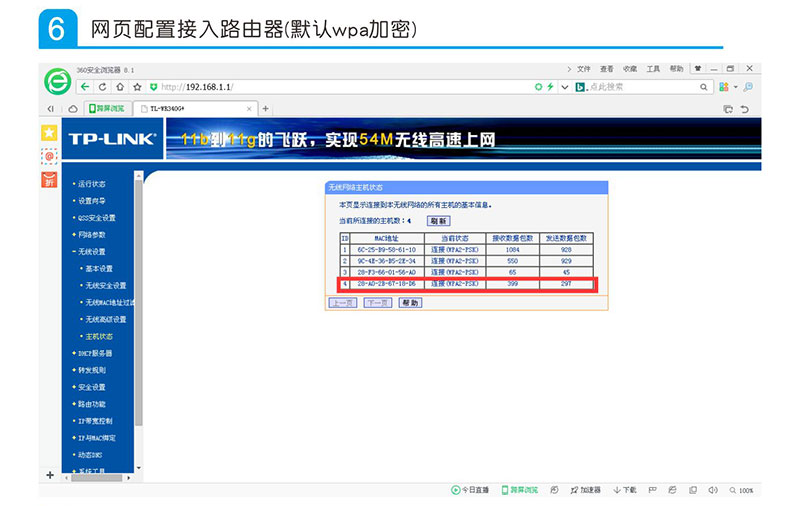Open the yellow star favorites sidebar icon
800x506 pixels.
click(49, 133)
